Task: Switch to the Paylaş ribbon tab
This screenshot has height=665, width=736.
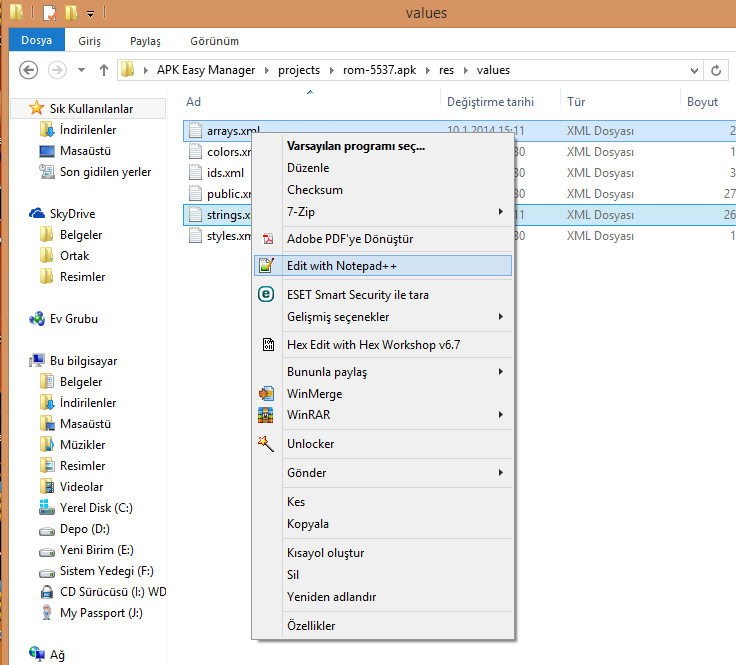Action: pos(145,41)
